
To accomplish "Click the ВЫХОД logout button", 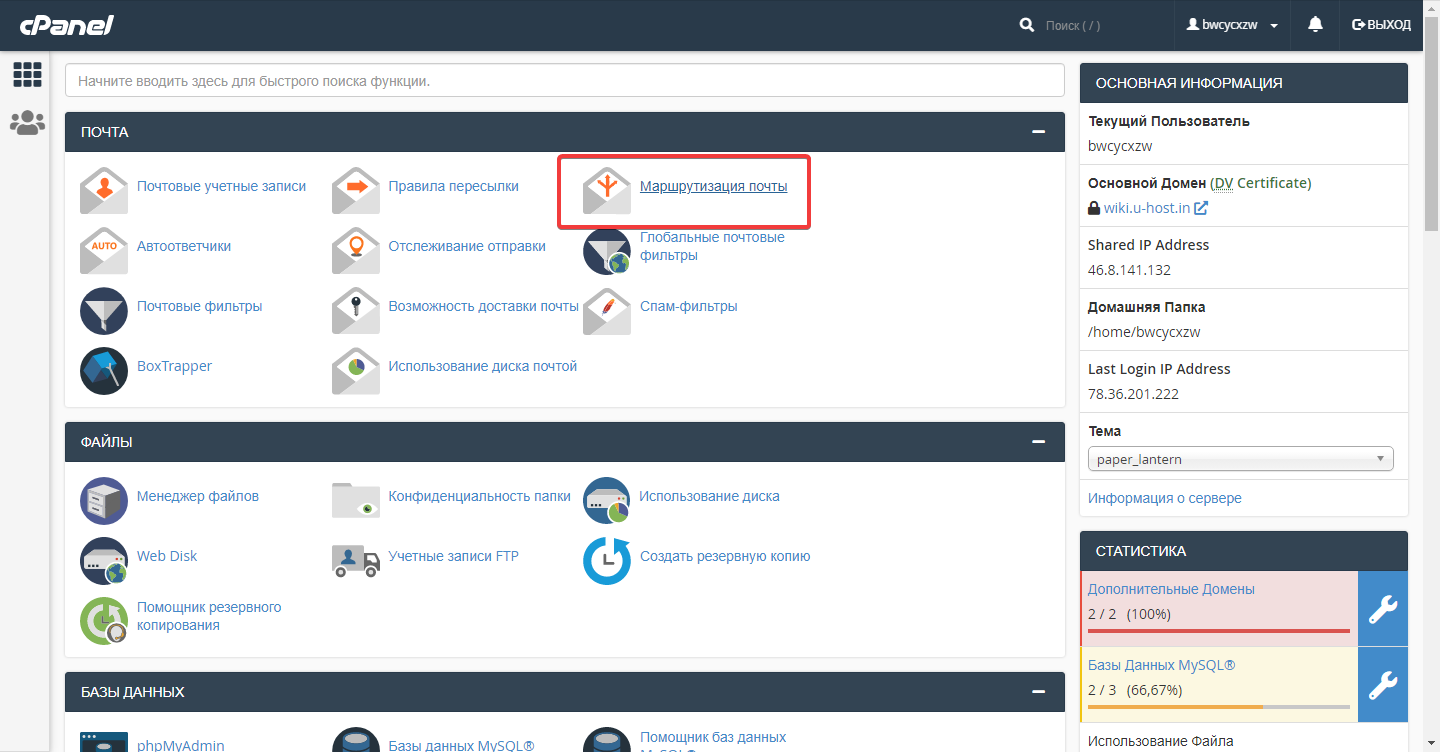I will click(x=1381, y=25).
